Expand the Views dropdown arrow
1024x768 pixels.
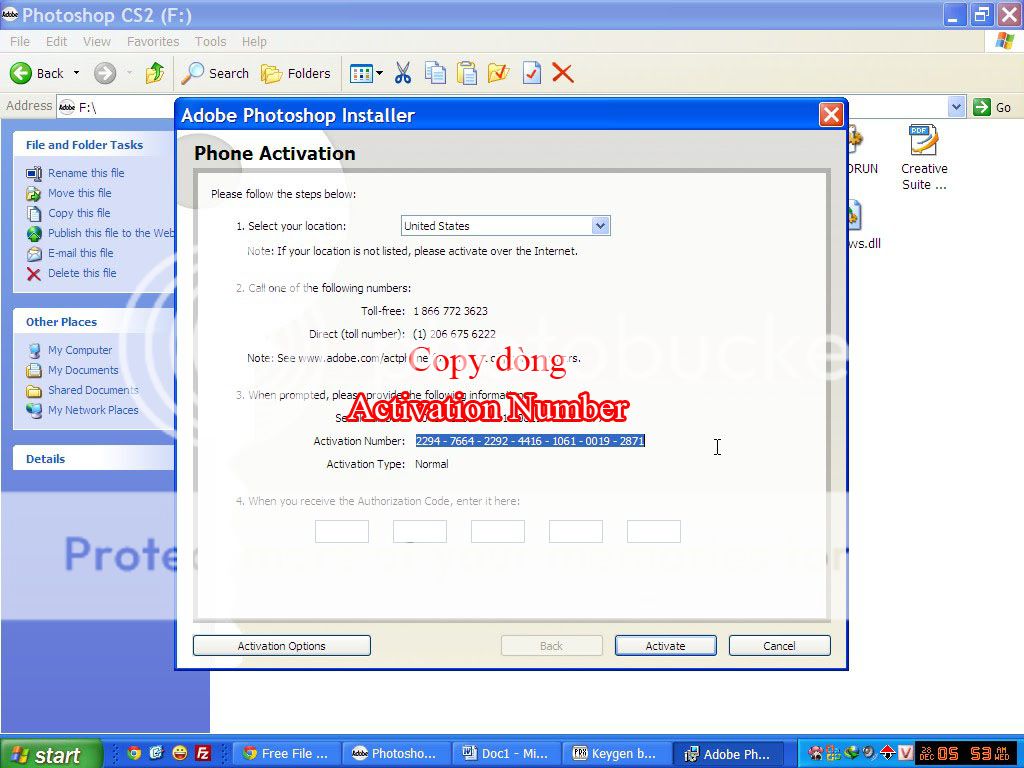(379, 73)
